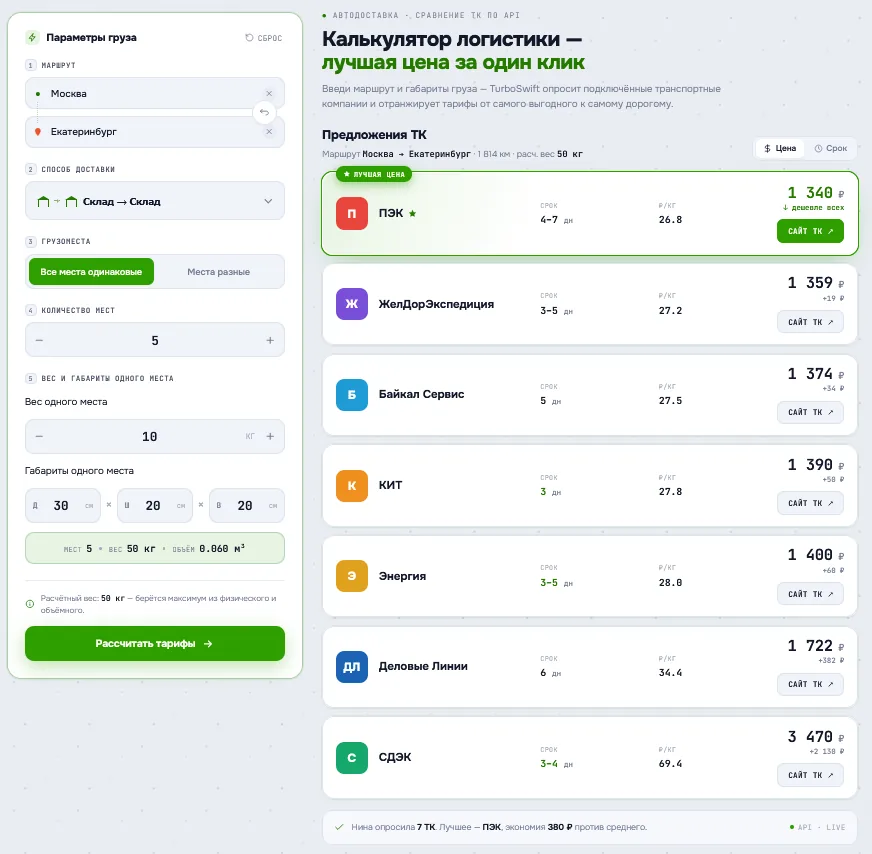872x854 pixels.
Task: Click ЖелДорЭкспедиция rate 27.2 ₽/кг
Action: pyautogui.click(x=670, y=311)
